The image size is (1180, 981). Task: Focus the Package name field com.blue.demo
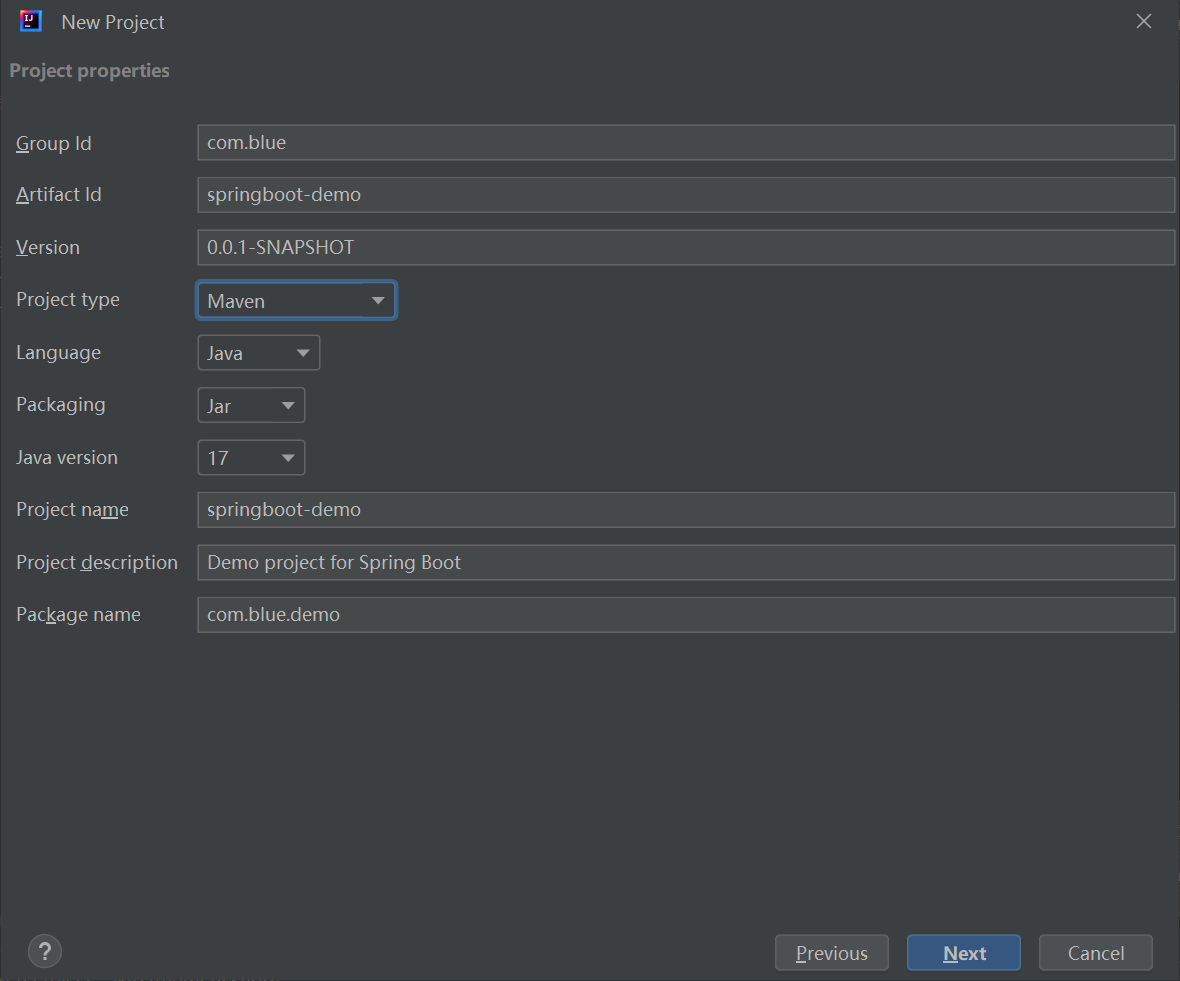point(686,615)
